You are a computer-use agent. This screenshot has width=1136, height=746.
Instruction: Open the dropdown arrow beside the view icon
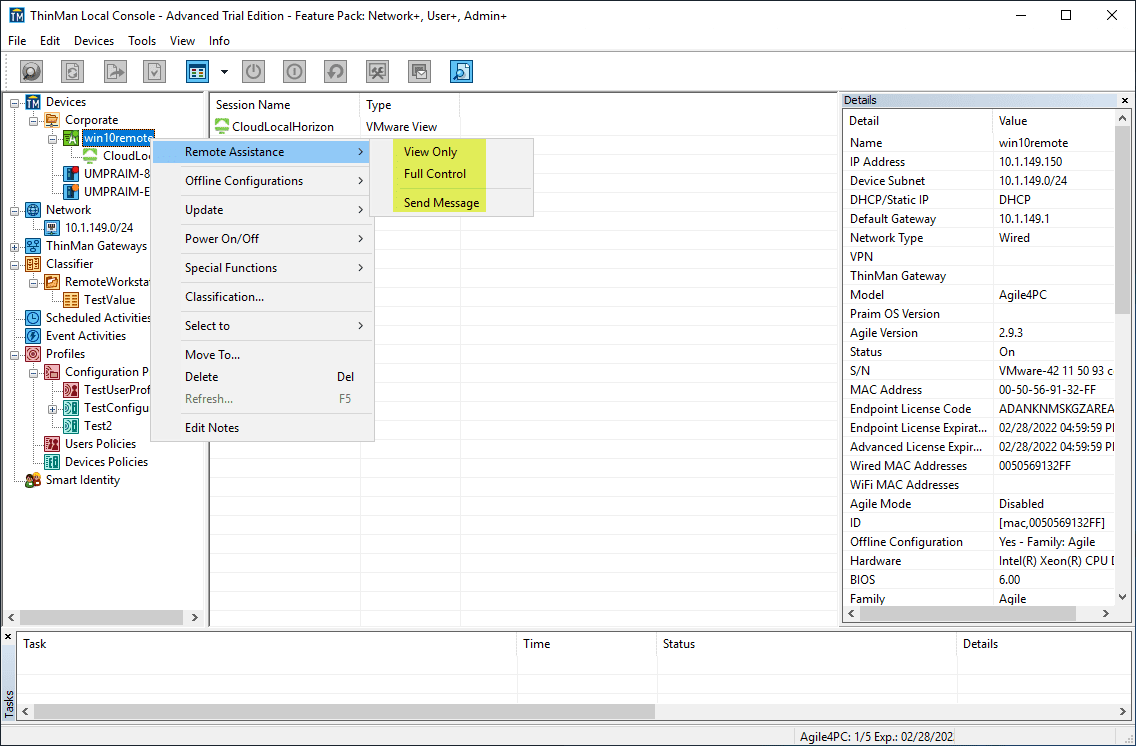[x=224, y=72]
